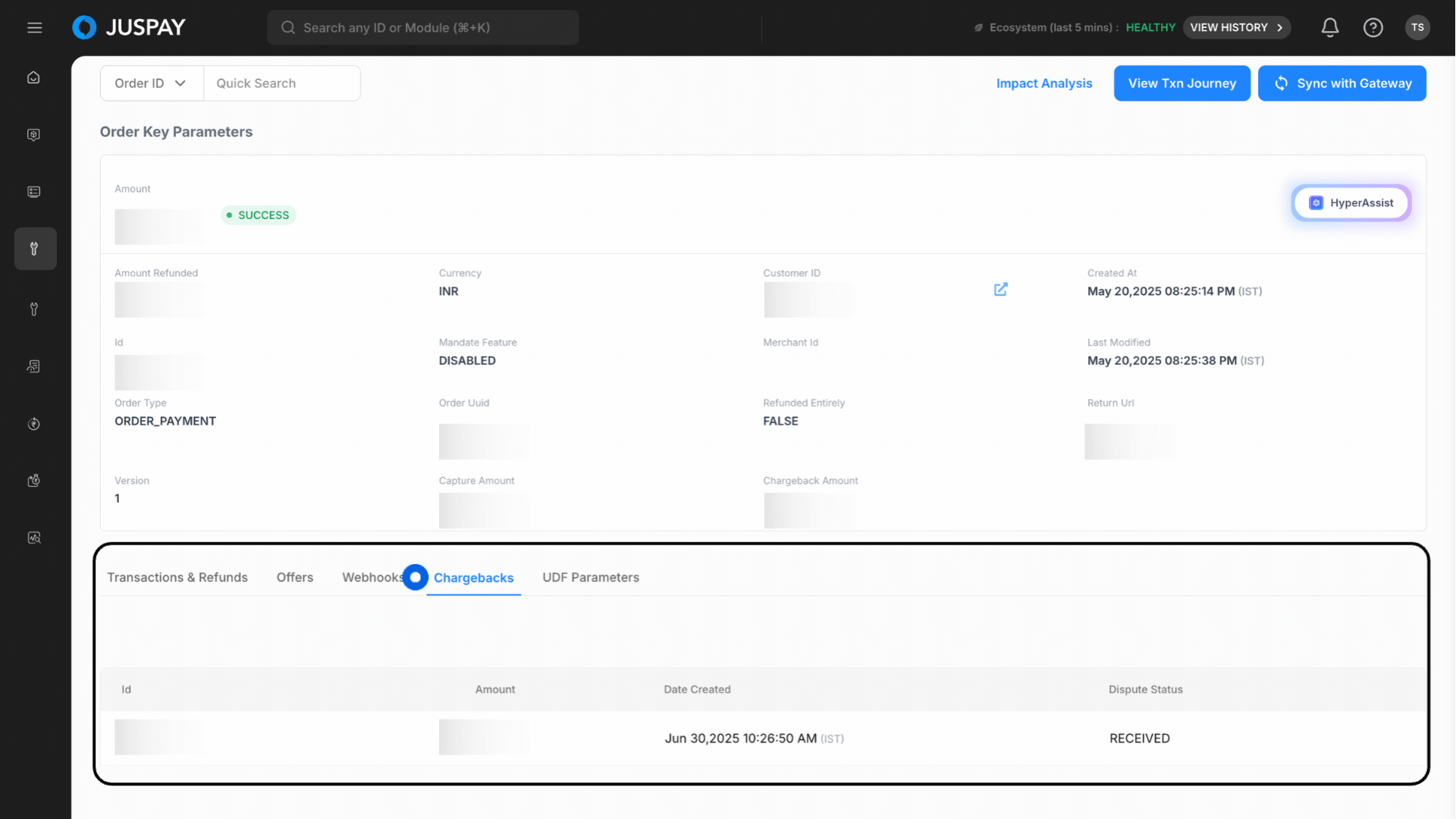Click the Id column header

127,690
